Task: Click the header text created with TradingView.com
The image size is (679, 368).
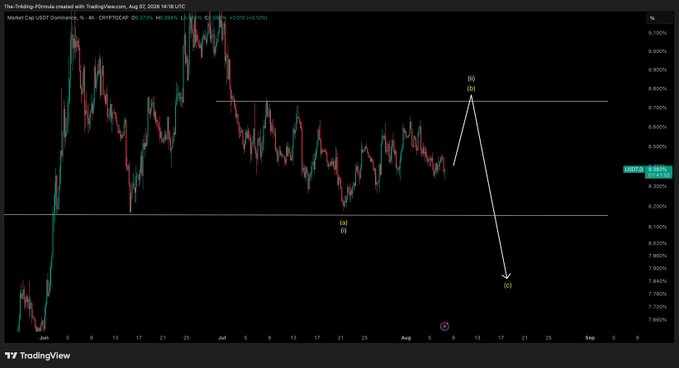Action: (x=91, y=6)
